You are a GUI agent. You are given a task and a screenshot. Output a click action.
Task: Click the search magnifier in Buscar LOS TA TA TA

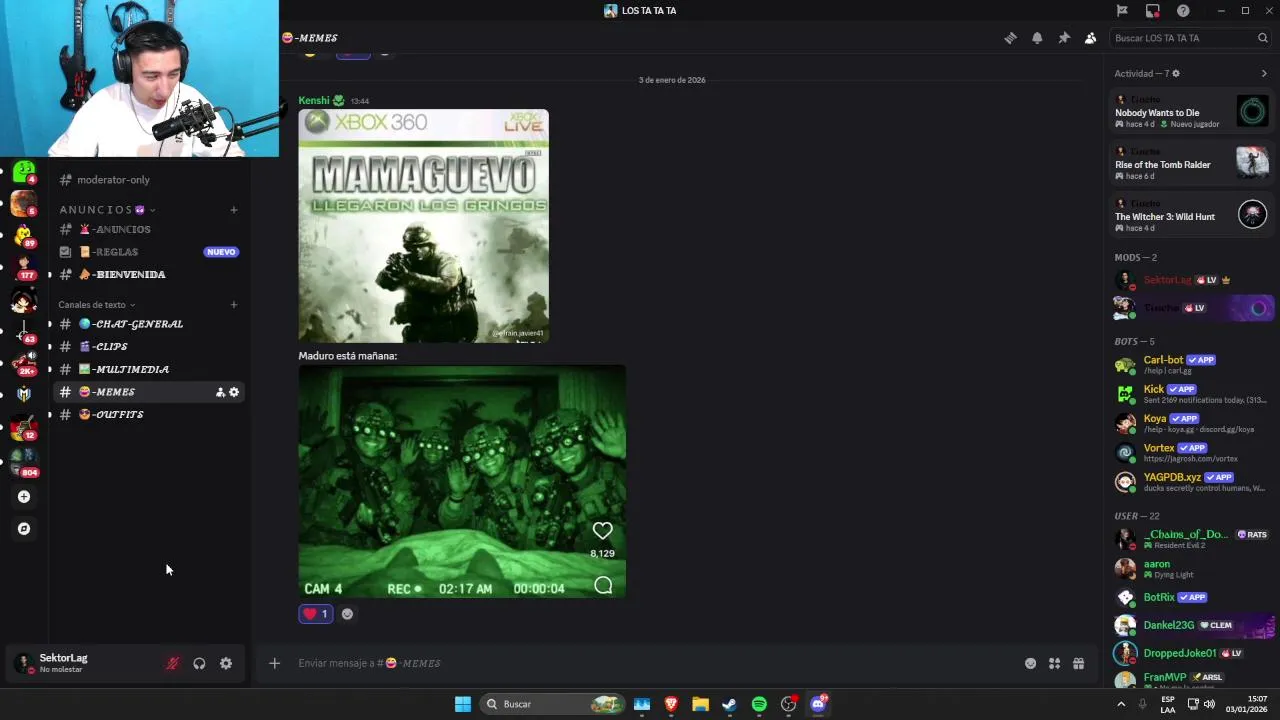1263,38
